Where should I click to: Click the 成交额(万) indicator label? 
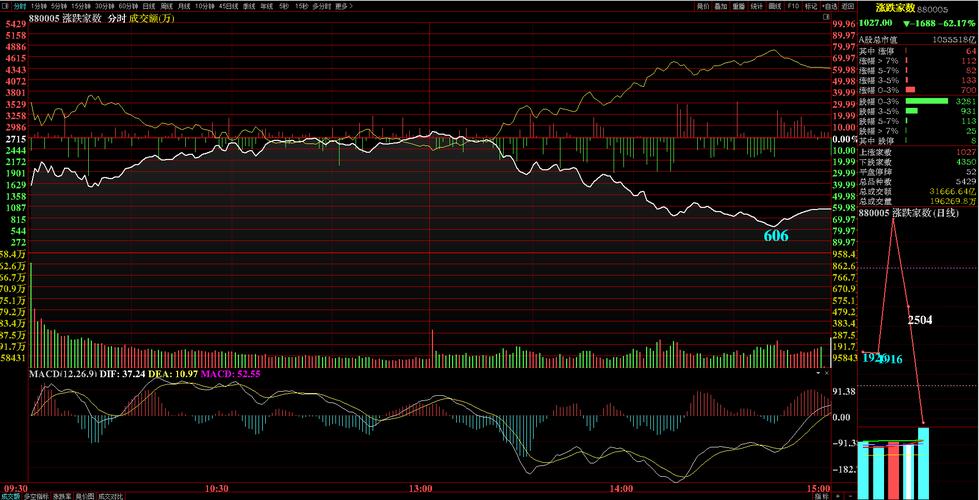[x=151, y=19]
